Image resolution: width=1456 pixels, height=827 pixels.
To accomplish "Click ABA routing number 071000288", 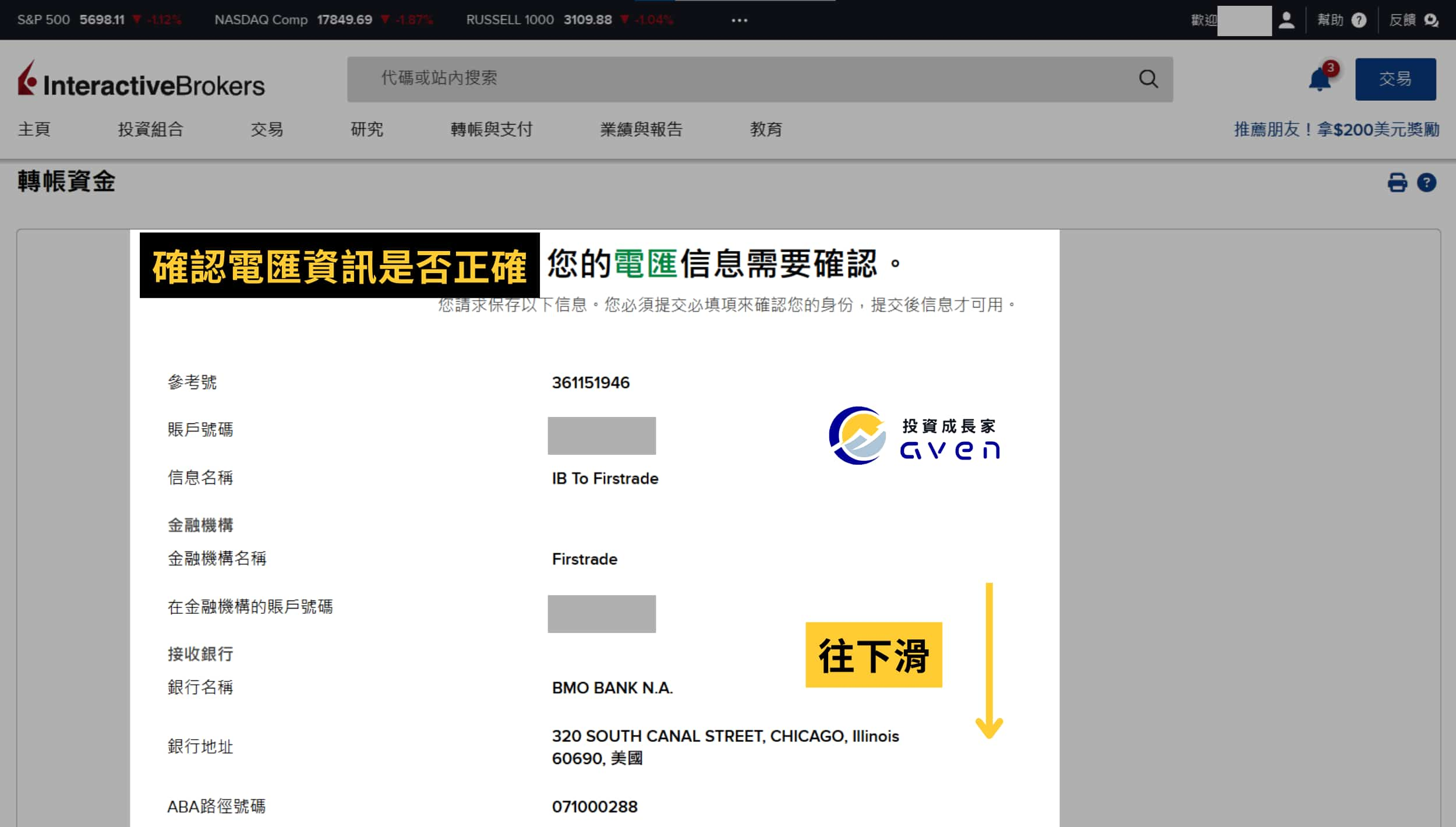I will (595, 807).
